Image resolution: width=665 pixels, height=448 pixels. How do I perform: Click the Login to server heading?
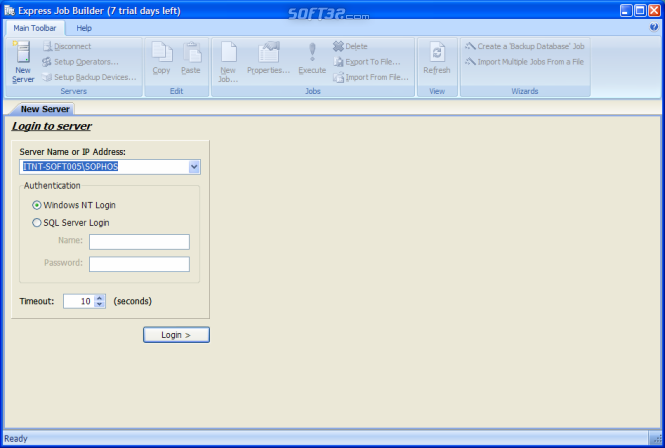[52, 126]
